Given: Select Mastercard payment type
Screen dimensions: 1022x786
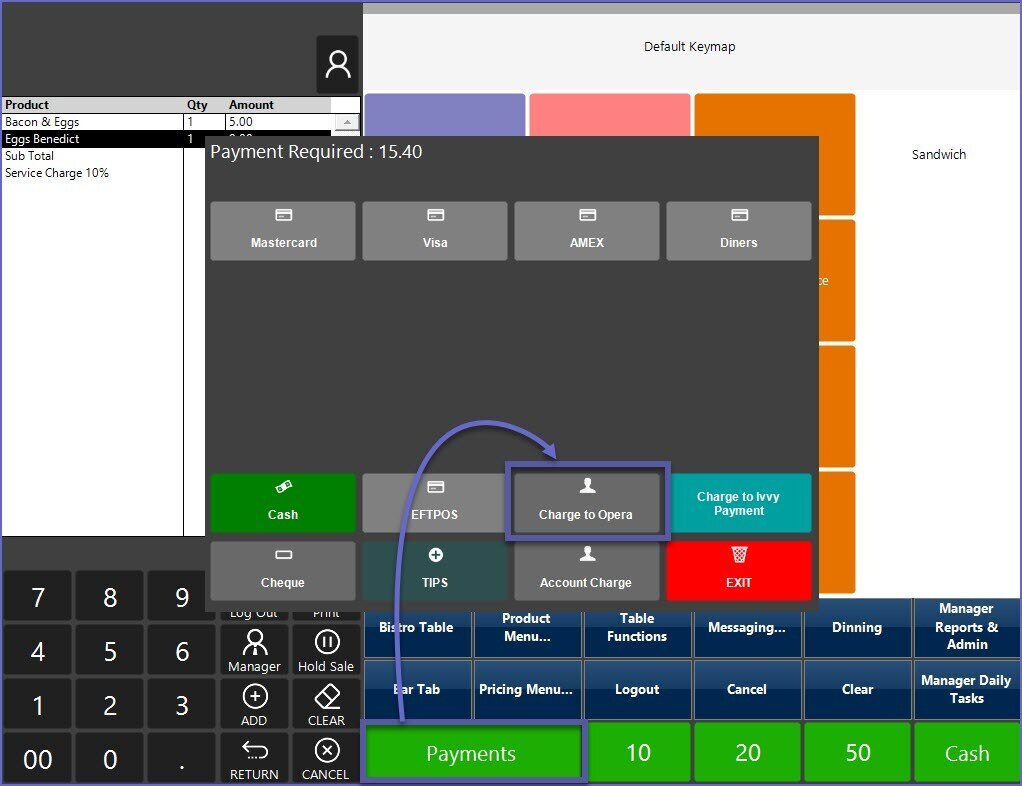Looking at the screenshot, I should [283, 231].
